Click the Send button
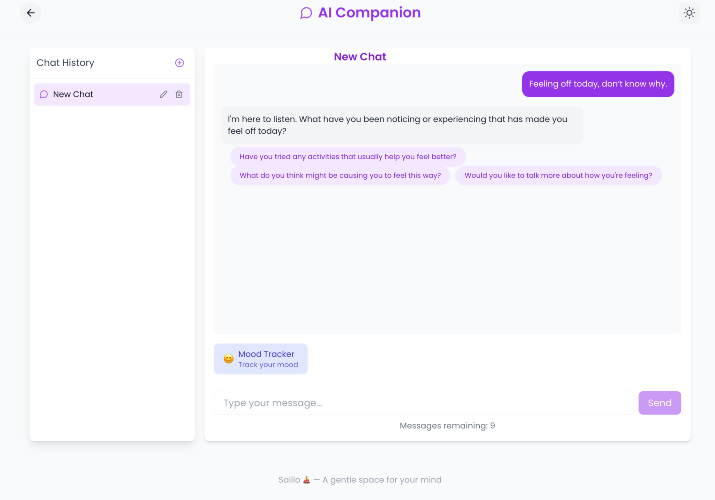715x500 pixels. pyautogui.click(x=659, y=403)
